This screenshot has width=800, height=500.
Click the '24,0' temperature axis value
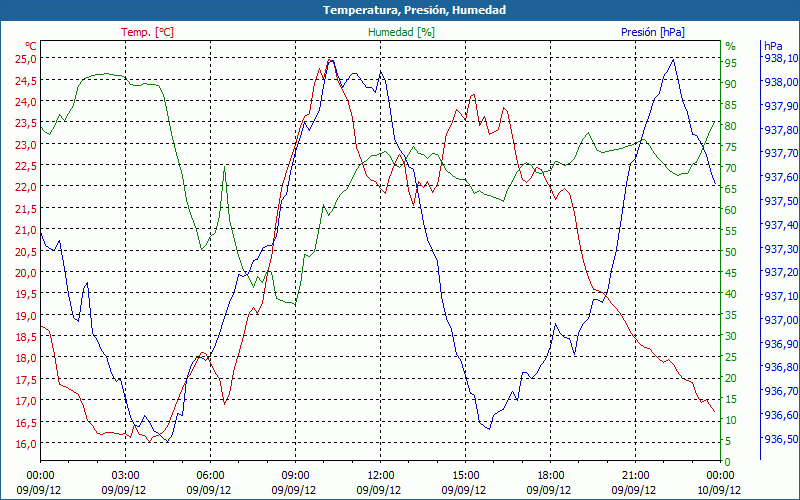point(25,102)
